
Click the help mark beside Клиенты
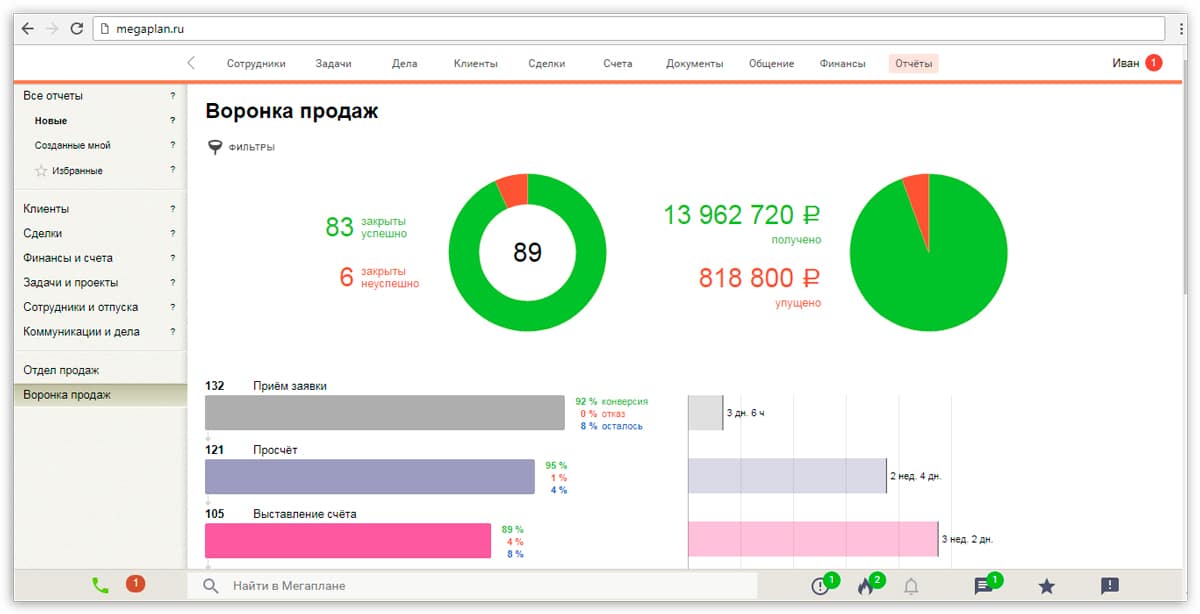tap(172, 209)
